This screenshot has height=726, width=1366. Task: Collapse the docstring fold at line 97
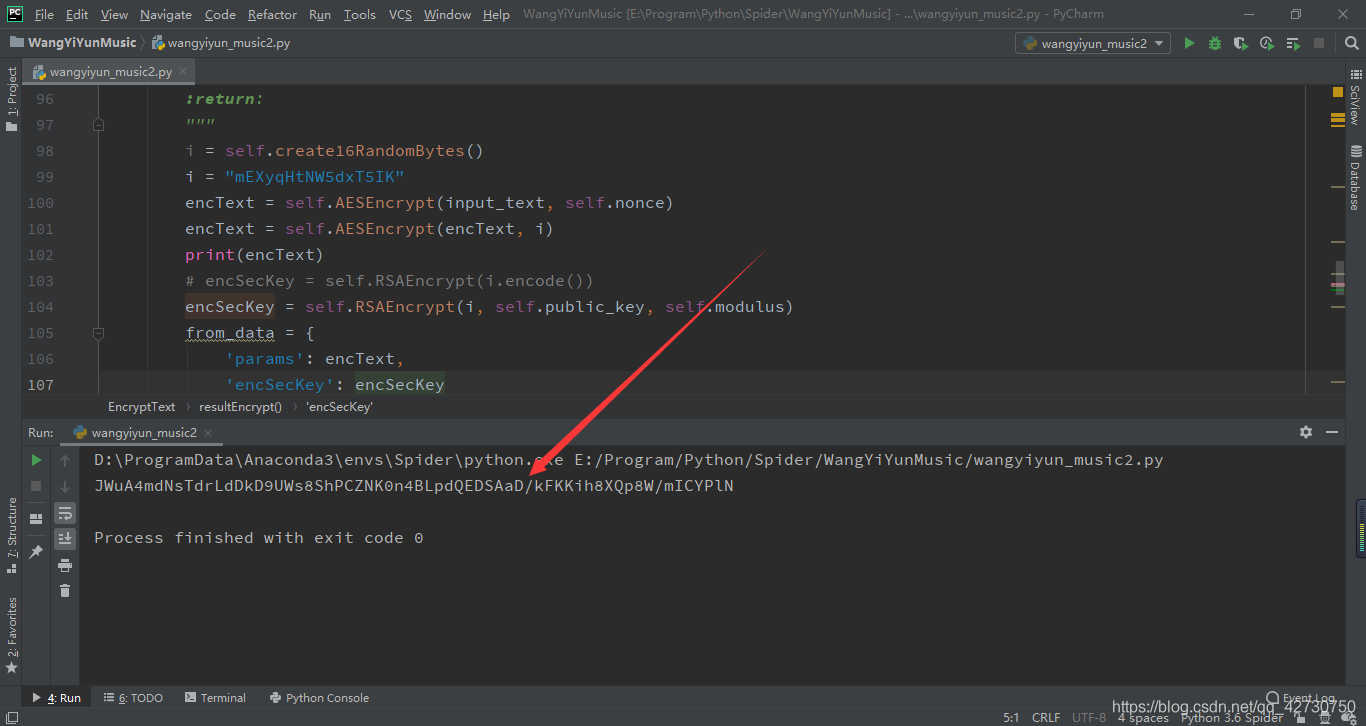[x=98, y=125]
